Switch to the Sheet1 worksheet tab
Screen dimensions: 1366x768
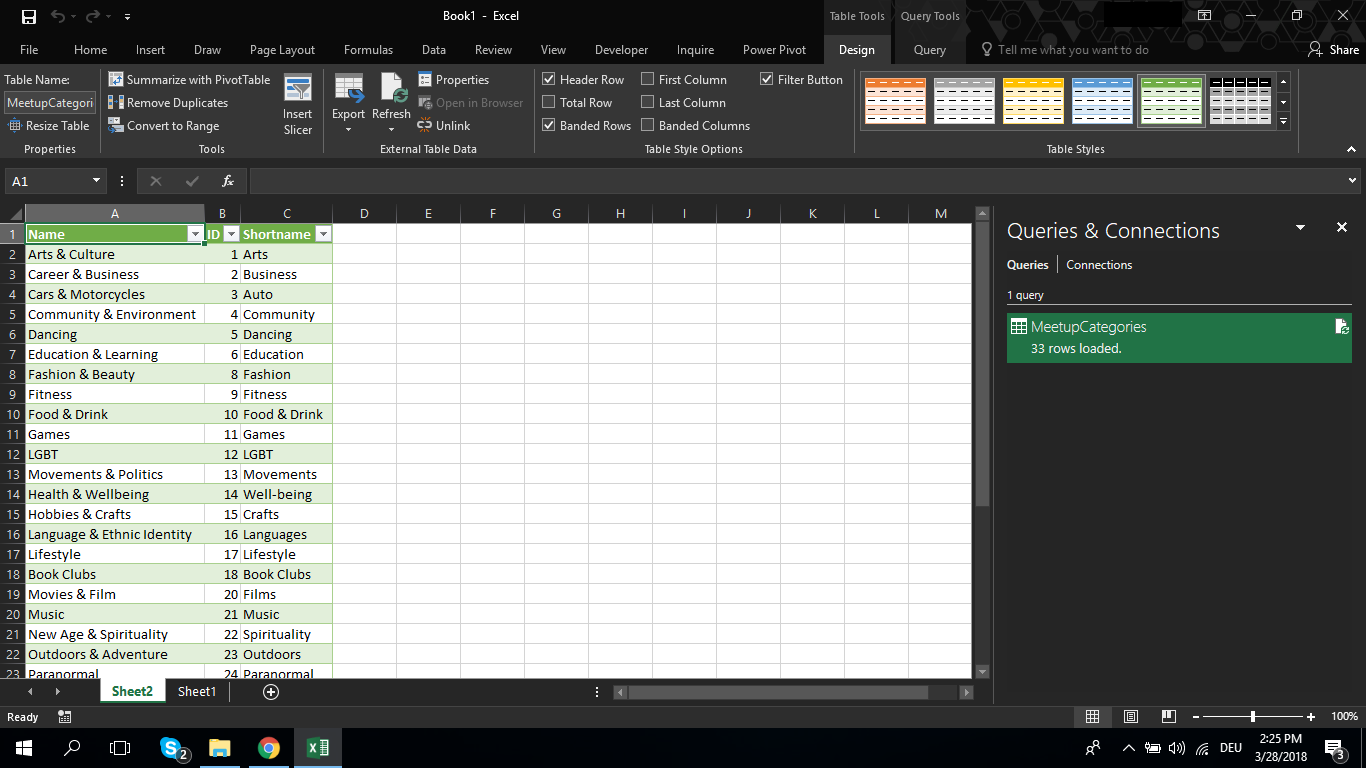tap(197, 691)
